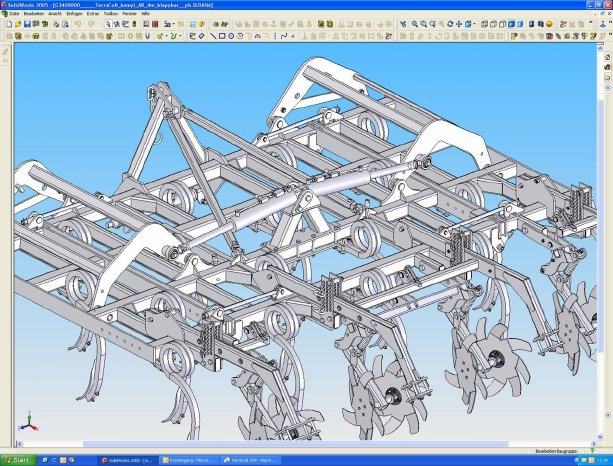Open the Toolbox menu
This screenshot has height=466, width=613.
(x=111, y=14)
